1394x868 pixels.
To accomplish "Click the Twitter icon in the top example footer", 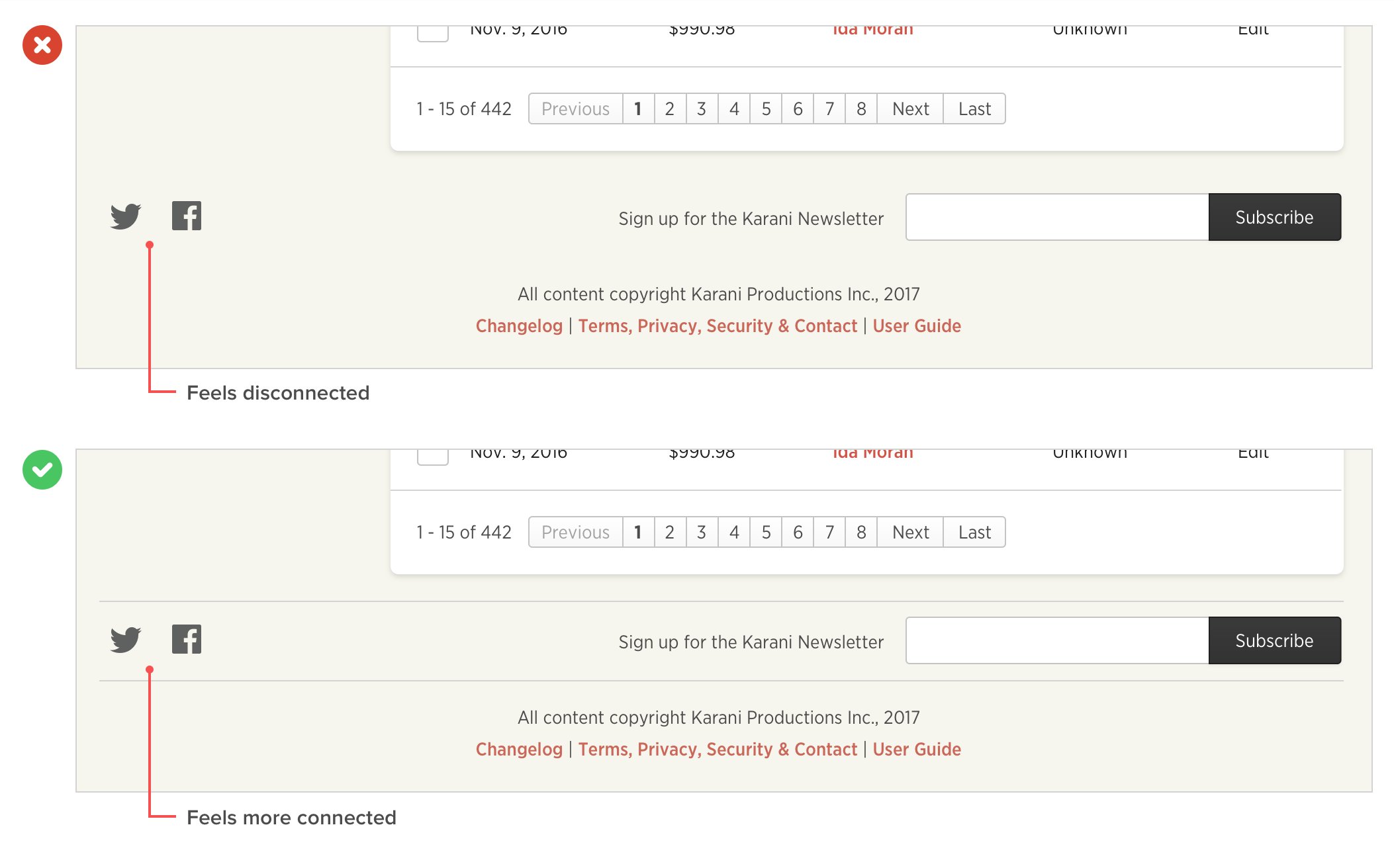I will coord(125,216).
